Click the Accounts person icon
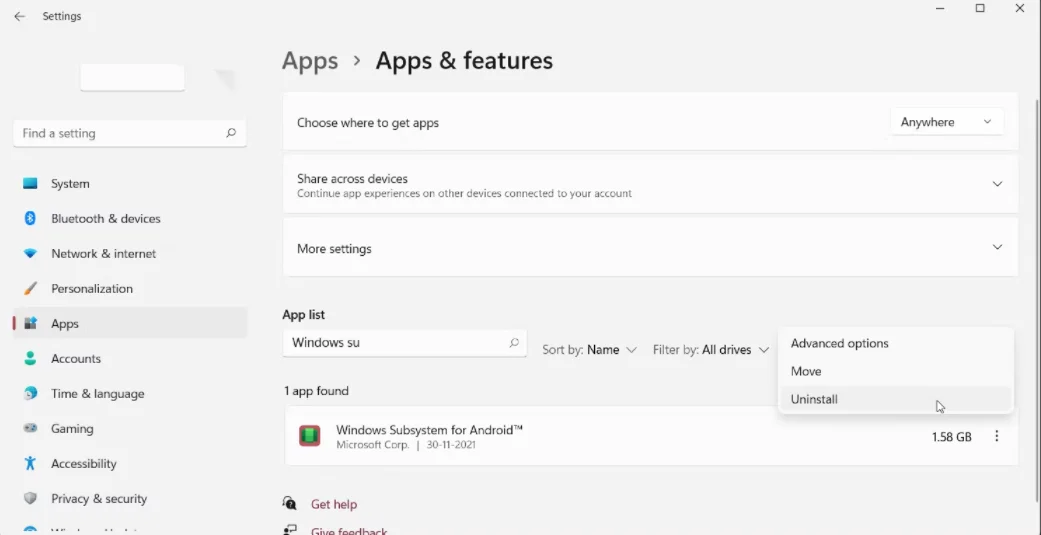 tap(30, 358)
